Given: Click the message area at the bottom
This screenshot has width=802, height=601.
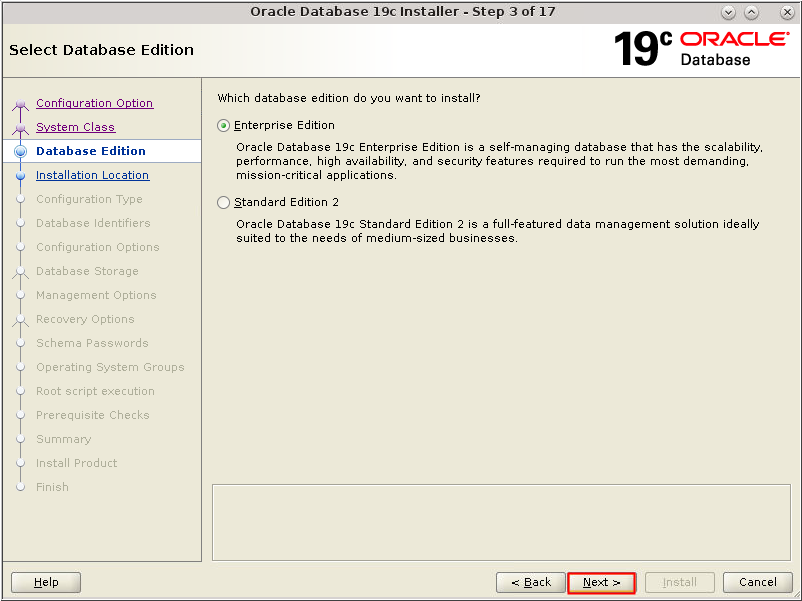Looking at the screenshot, I should pos(501,522).
